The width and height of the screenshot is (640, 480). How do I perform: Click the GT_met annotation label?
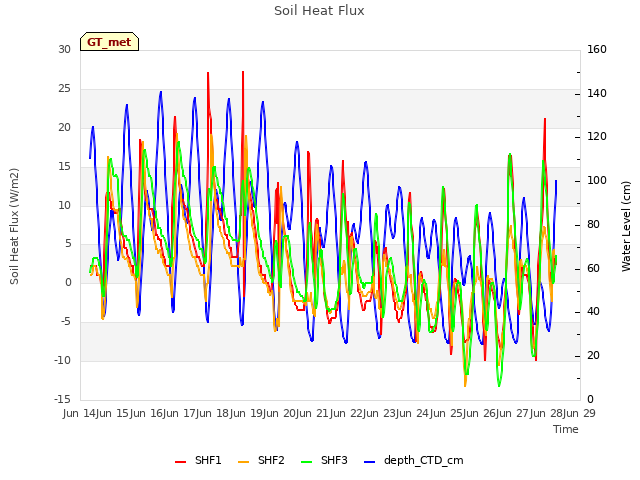[109, 42]
